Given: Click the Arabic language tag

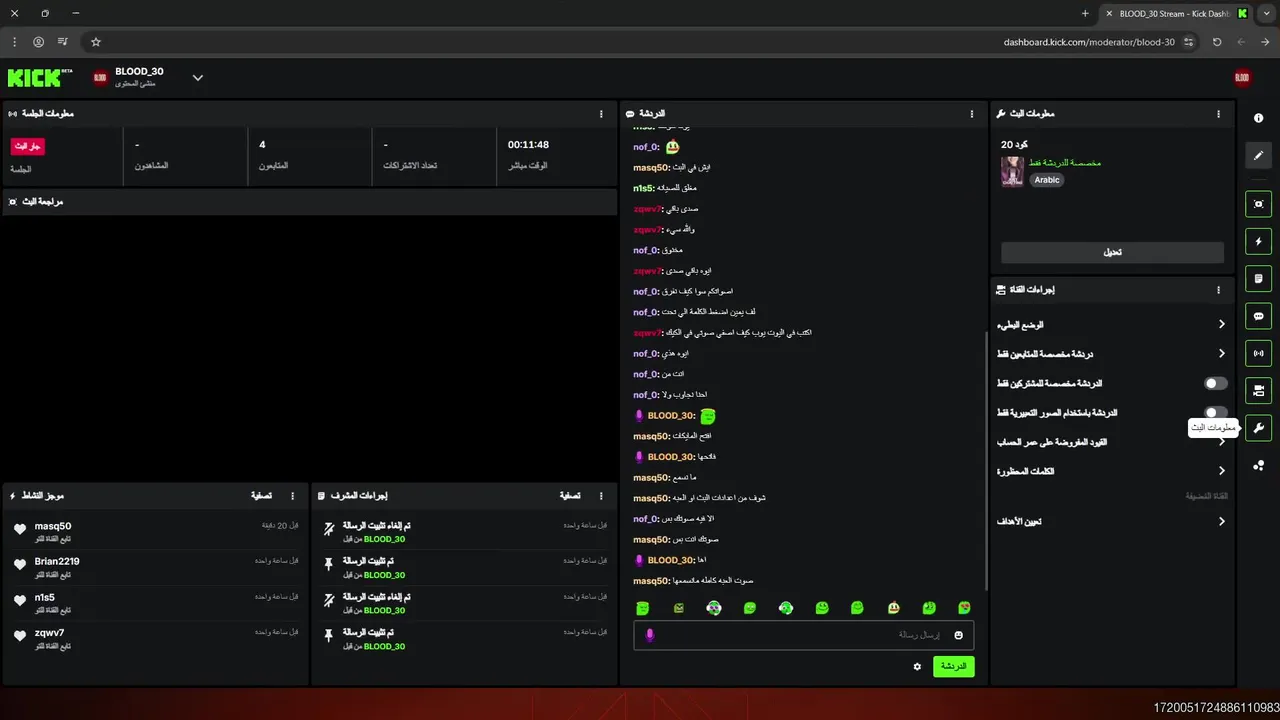Looking at the screenshot, I should (x=1047, y=180).
